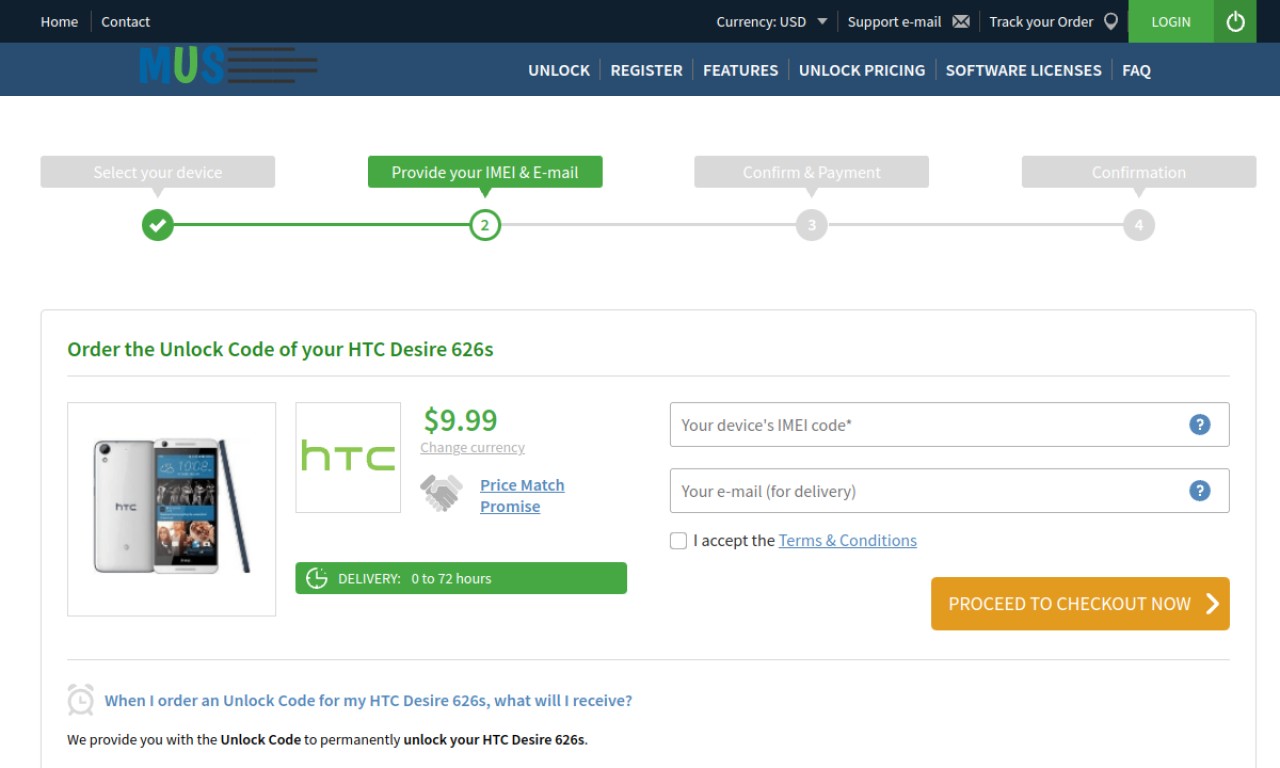Select the 'Confirm & Payment' step label

pyautogui.click(x=812, y=172)
